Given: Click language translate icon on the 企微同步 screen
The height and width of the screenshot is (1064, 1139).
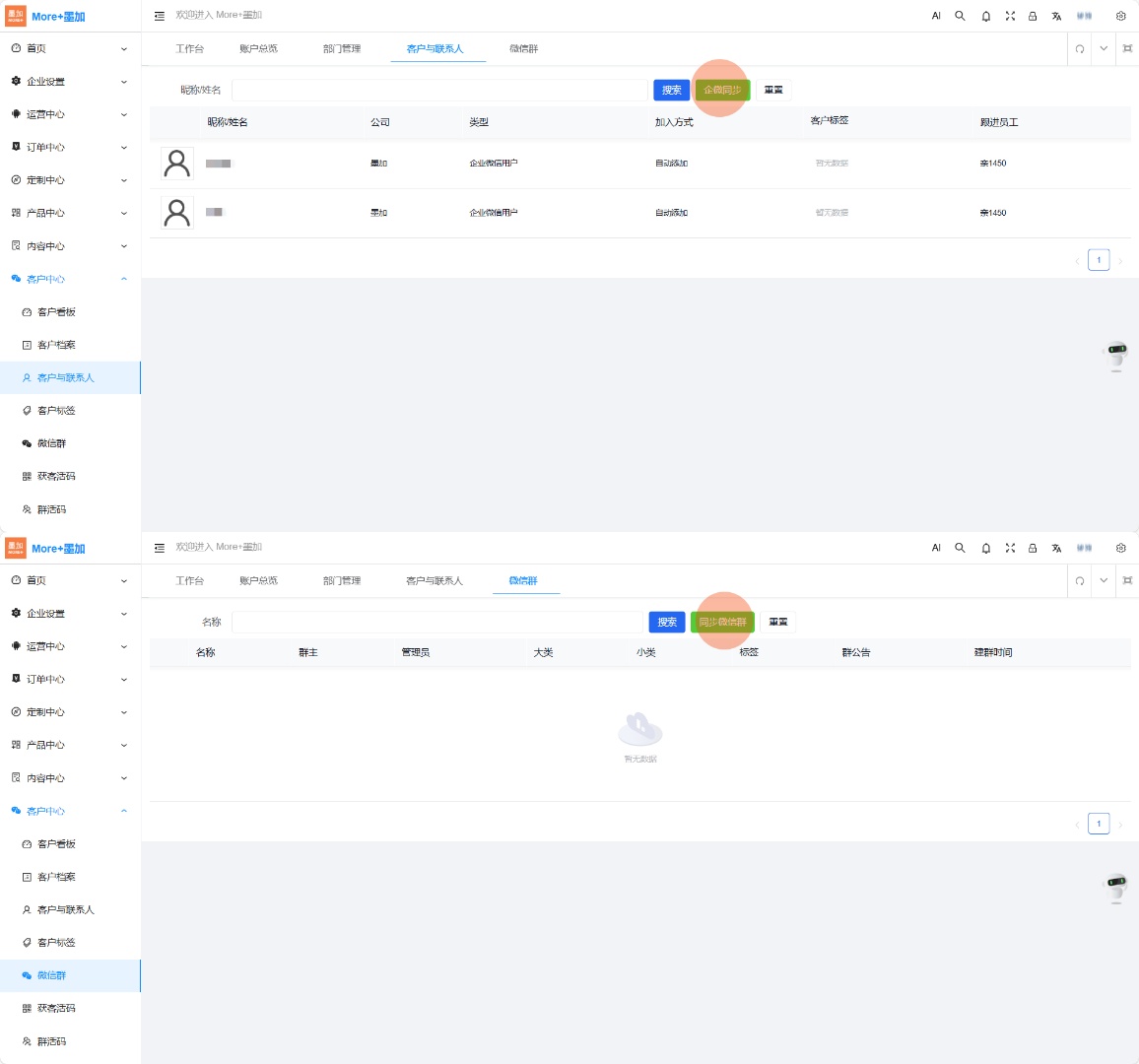Looking at the screenshot, I should click(1056, 17).
